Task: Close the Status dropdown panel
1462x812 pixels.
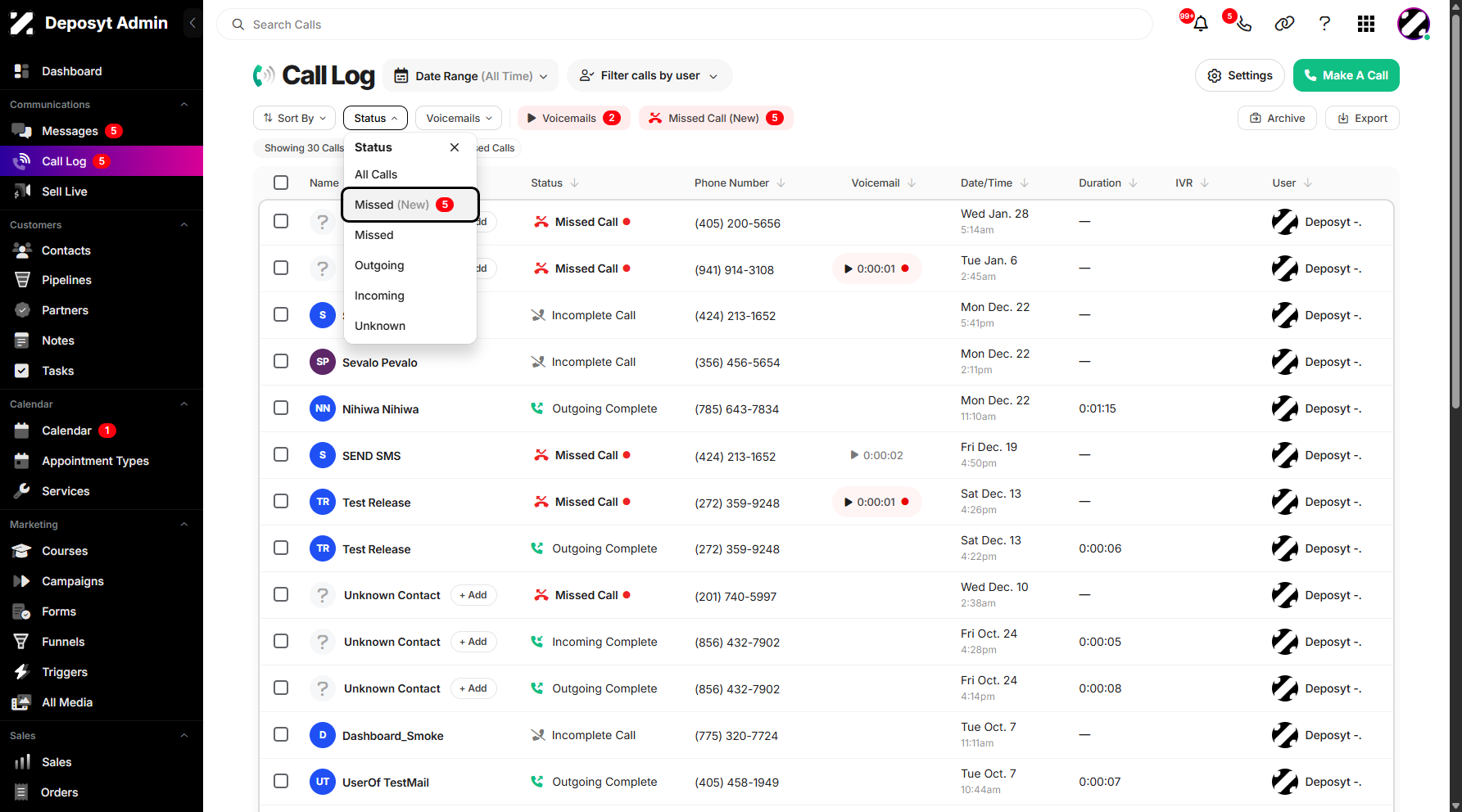Action: pos(455,147)
